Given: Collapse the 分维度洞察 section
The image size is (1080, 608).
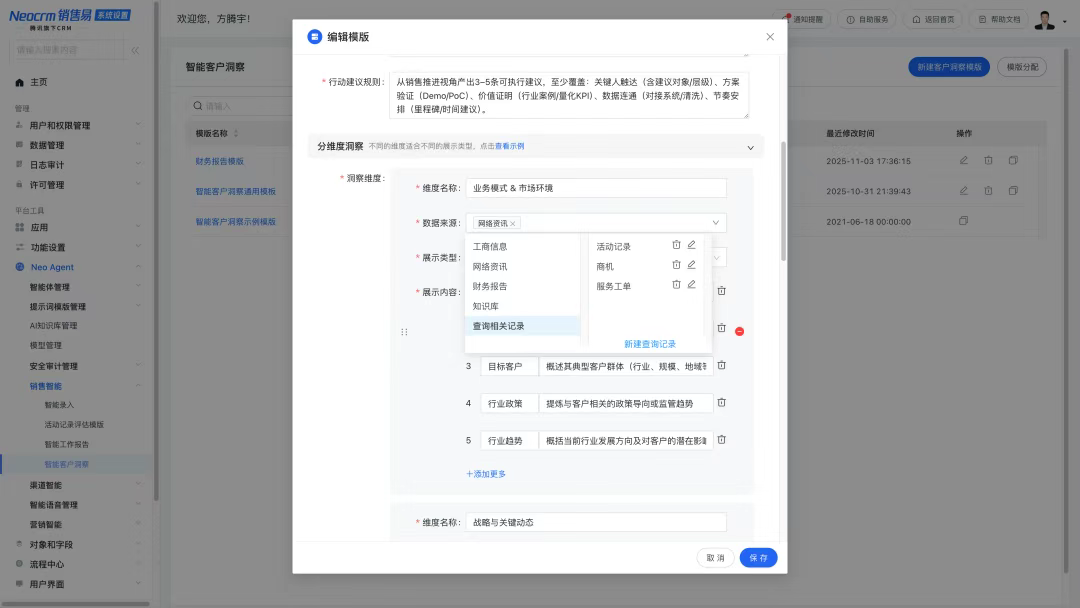Looking at the screenshot, I should [x=750, y=147].
